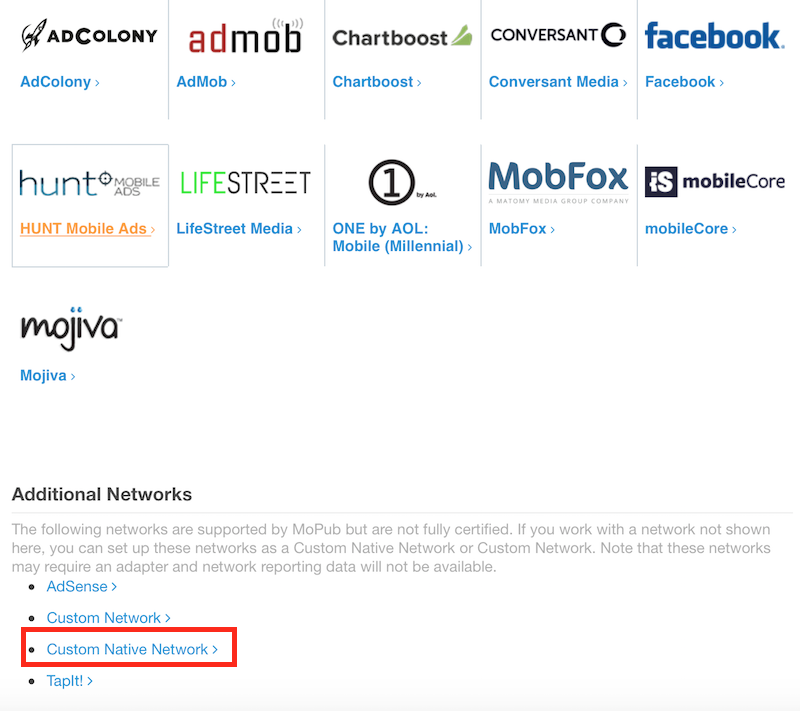Click the facebook logo
800x711 pixels.
[x=714, y=36]
